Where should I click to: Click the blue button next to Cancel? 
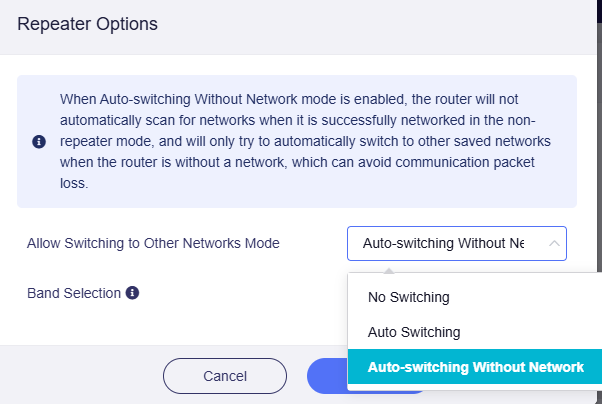point(327,376)
